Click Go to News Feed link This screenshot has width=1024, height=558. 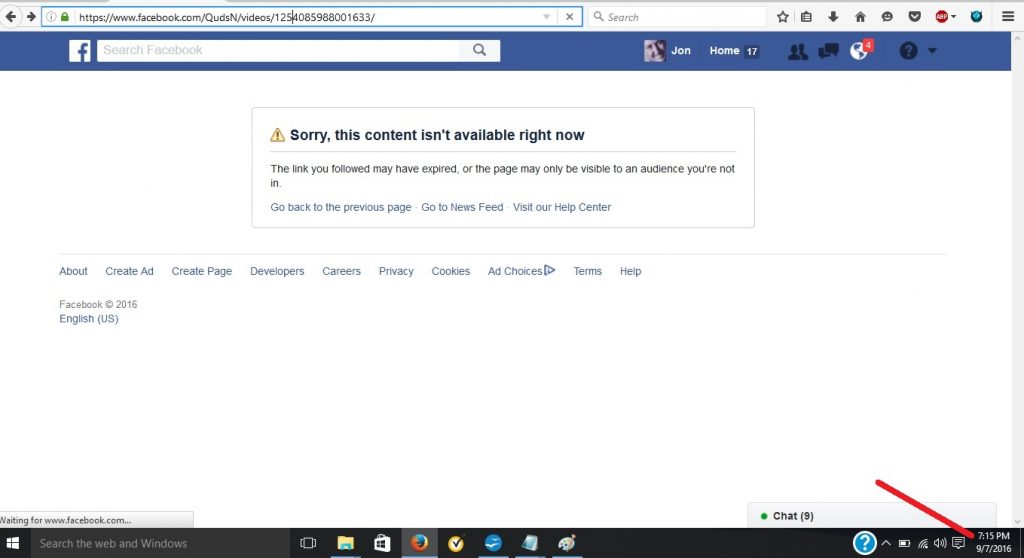462,207
